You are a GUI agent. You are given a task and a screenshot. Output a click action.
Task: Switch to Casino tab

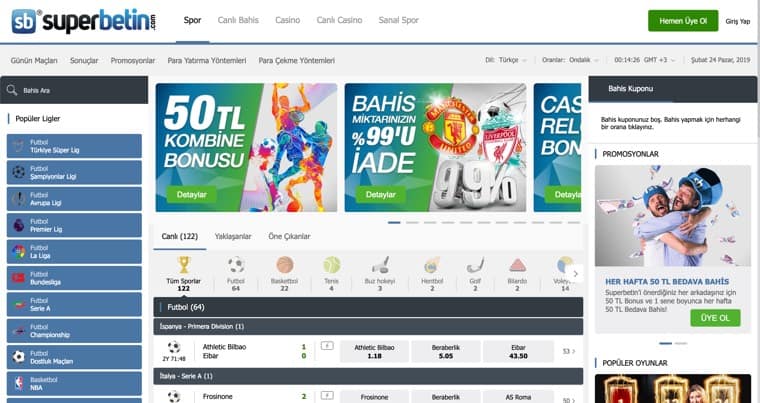click(x=287, y=20)
